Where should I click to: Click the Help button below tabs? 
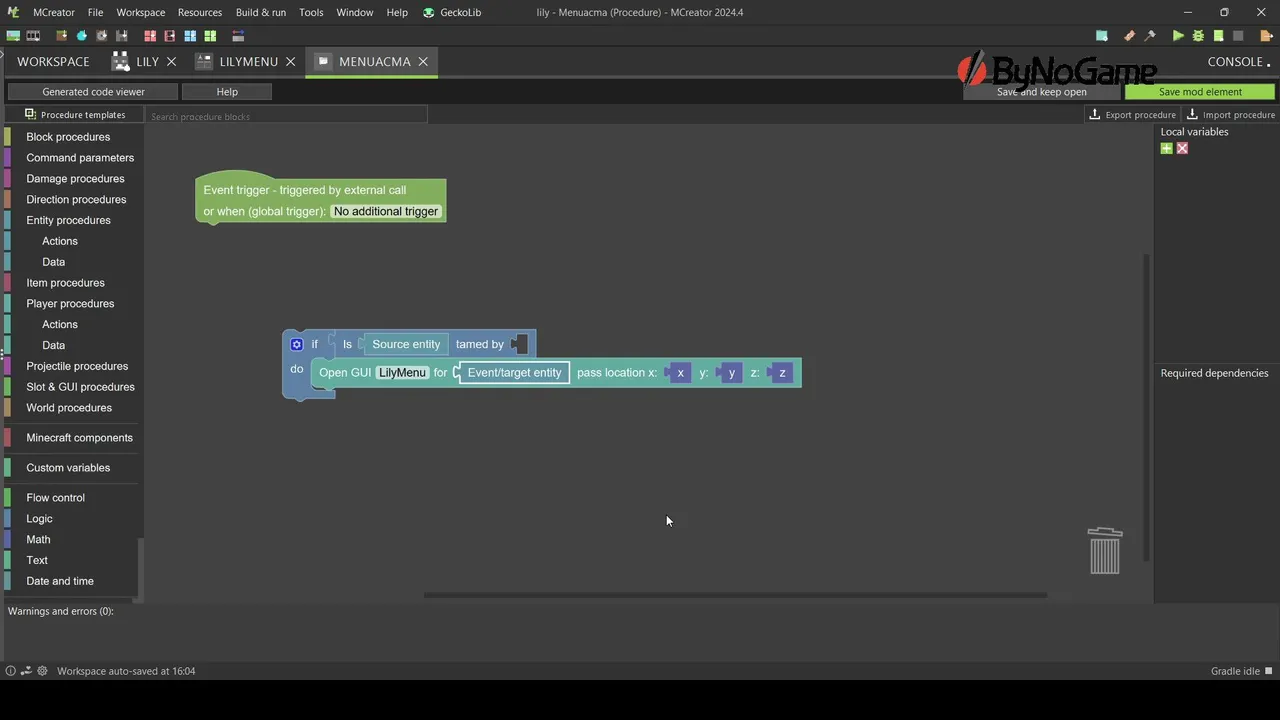tap(227, 91)
